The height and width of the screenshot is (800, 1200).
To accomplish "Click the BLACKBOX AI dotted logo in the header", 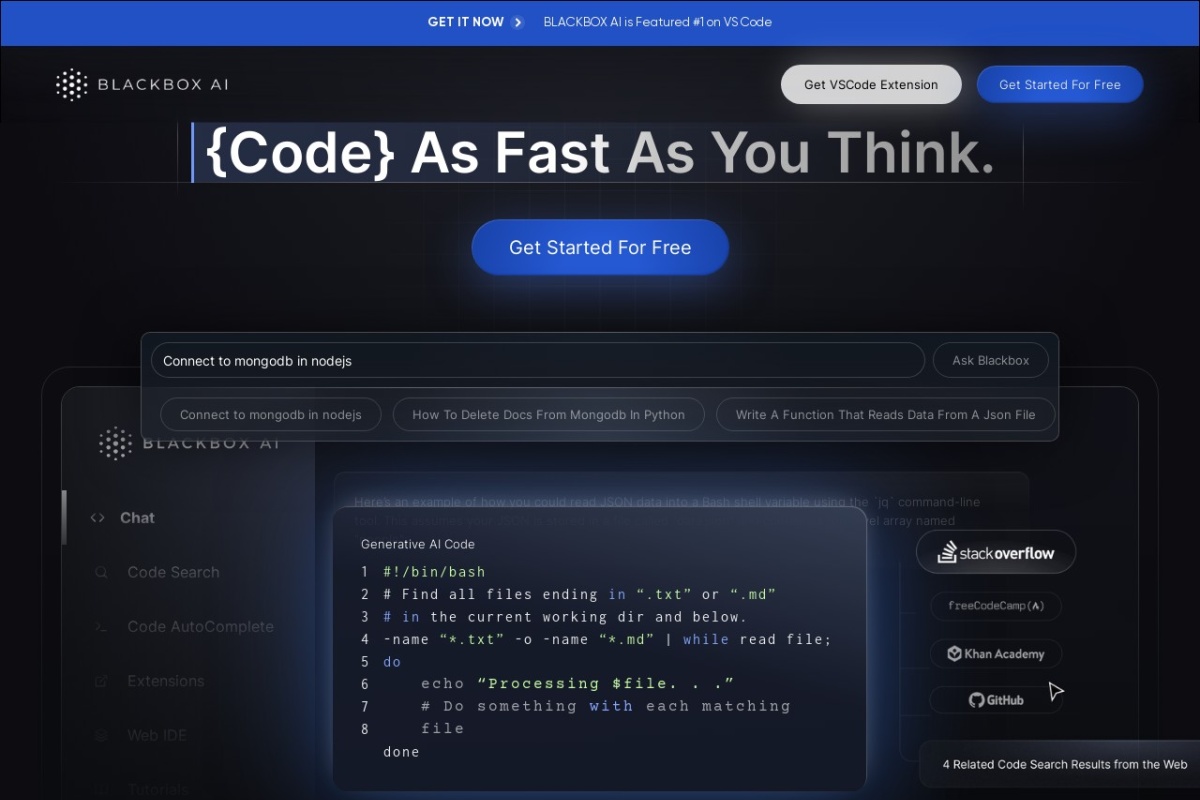I will [x=70, y=84].
